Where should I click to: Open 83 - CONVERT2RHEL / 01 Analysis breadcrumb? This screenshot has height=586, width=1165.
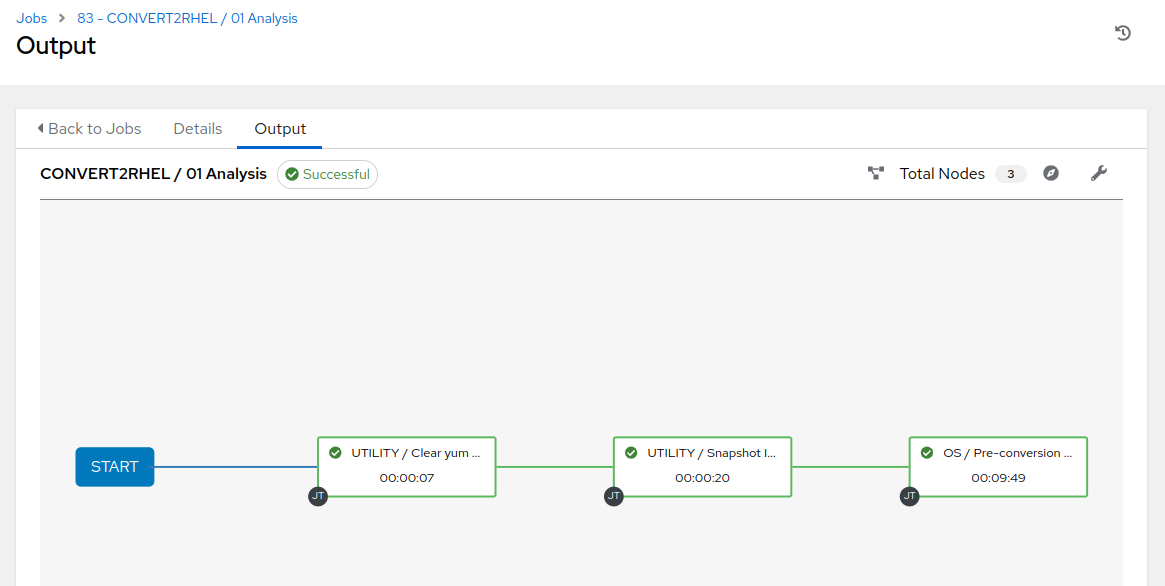(x=187, y=19)
